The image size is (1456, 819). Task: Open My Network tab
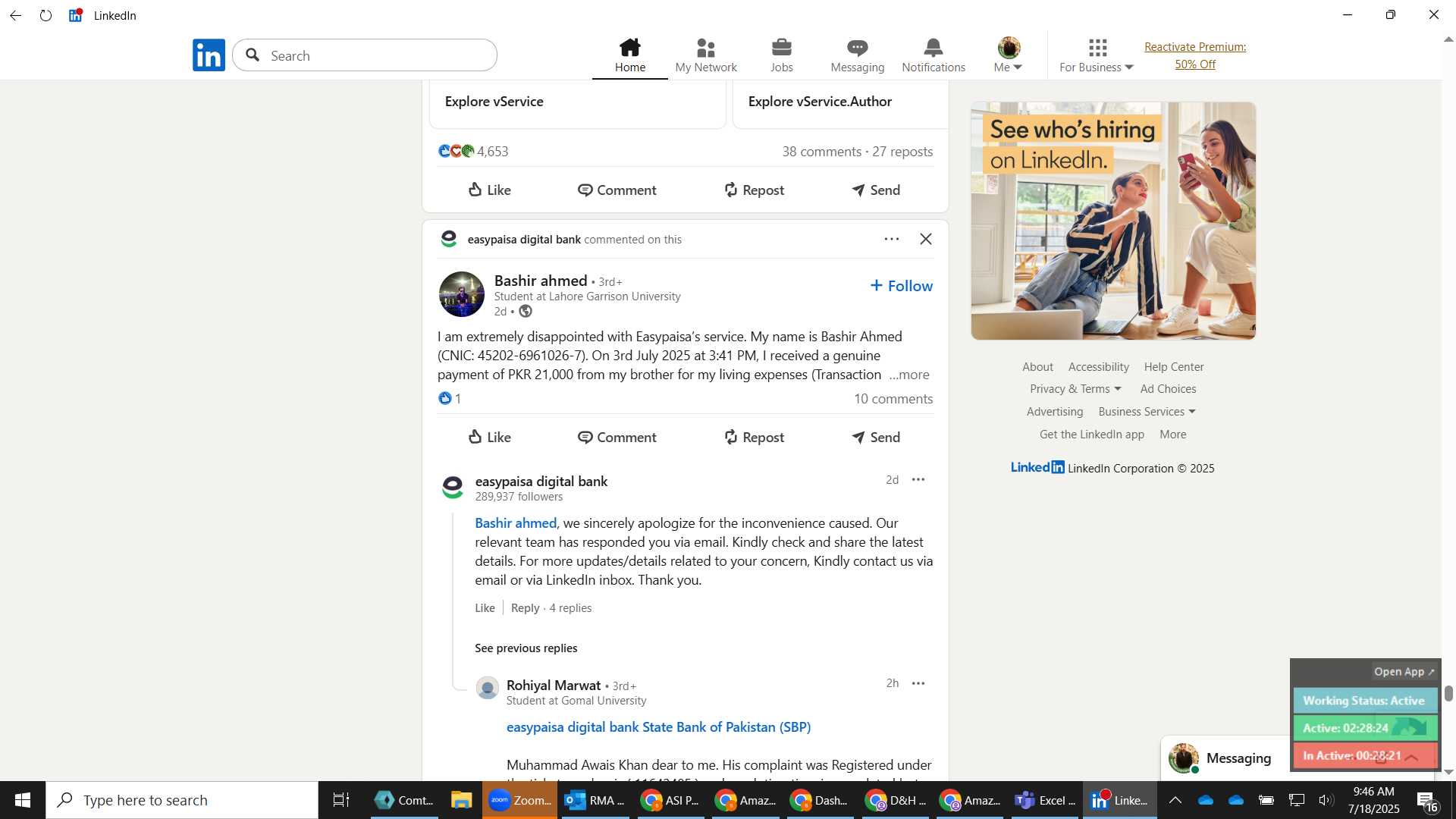click(x=706, y=55)
